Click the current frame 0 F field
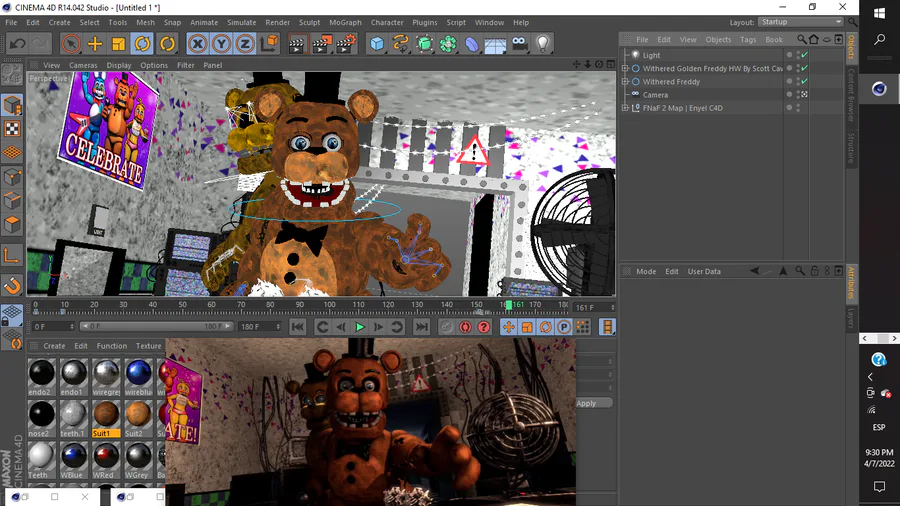The height and width of the screenshot is (506, 900). (x=53, y=326)
